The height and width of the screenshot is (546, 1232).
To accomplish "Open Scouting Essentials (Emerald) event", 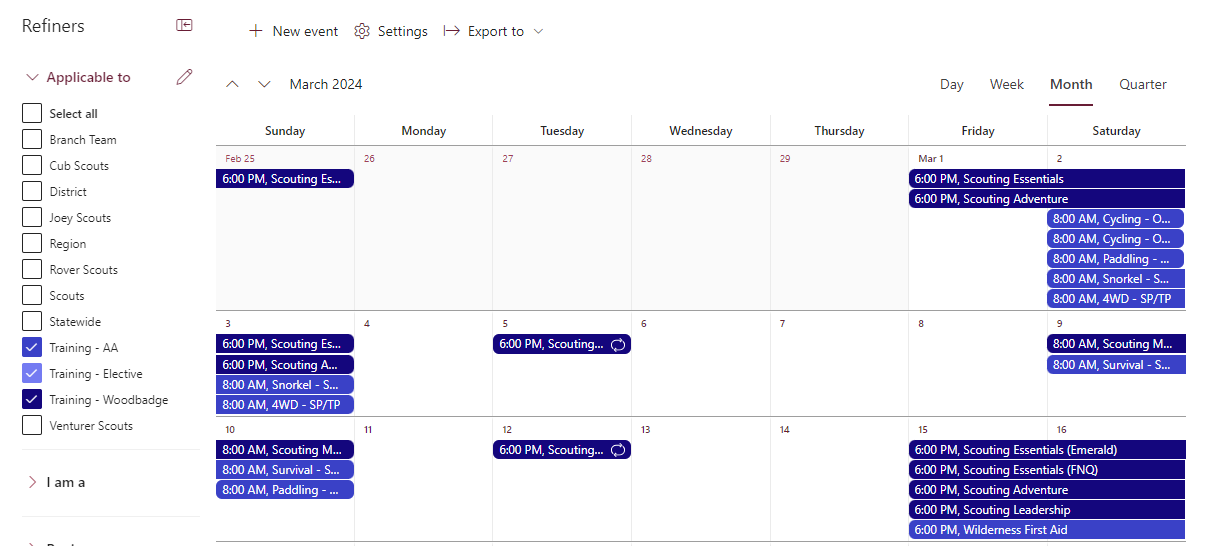I will (1047, 450).
